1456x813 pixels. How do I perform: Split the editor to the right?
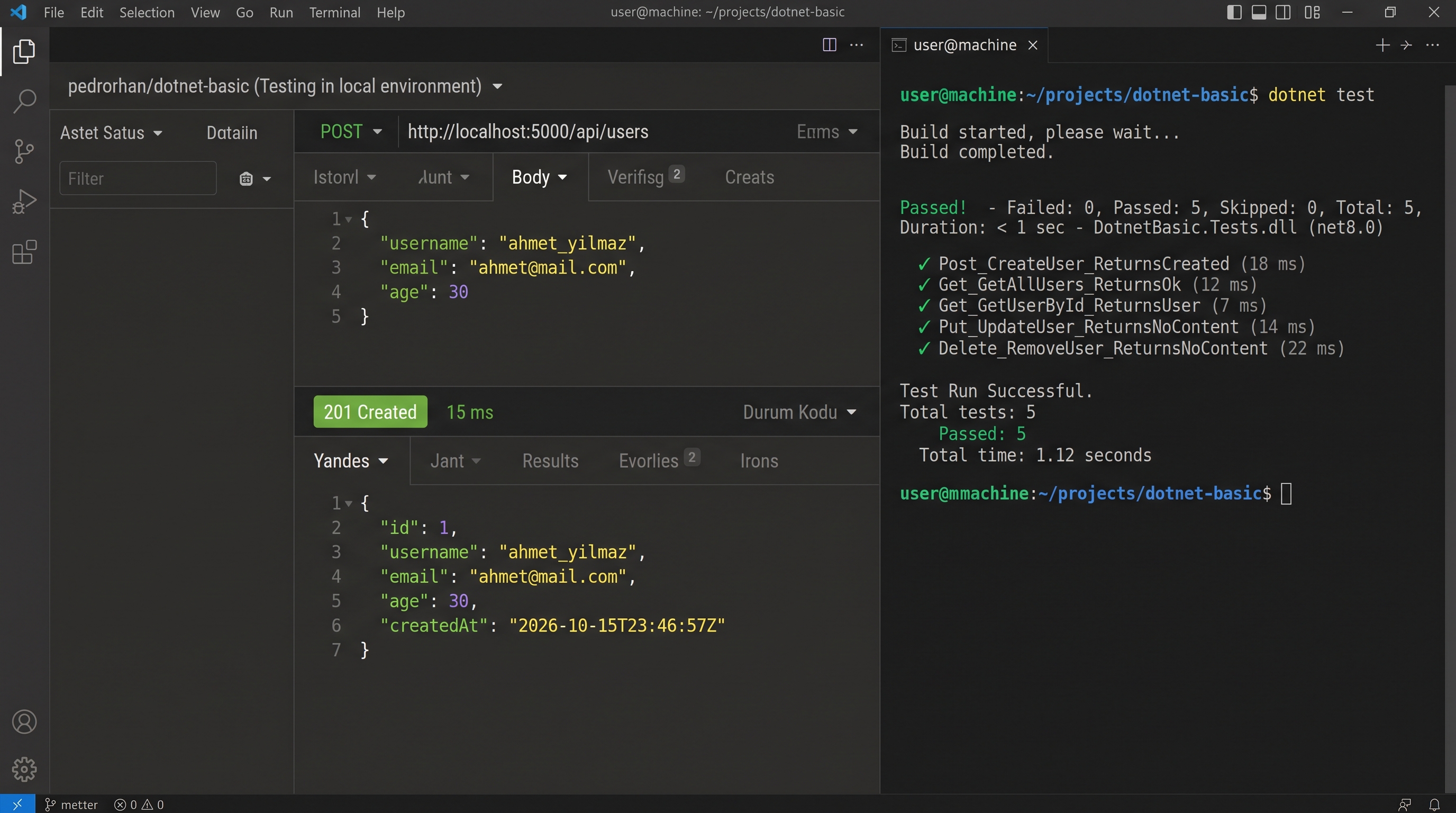[829, 44]
